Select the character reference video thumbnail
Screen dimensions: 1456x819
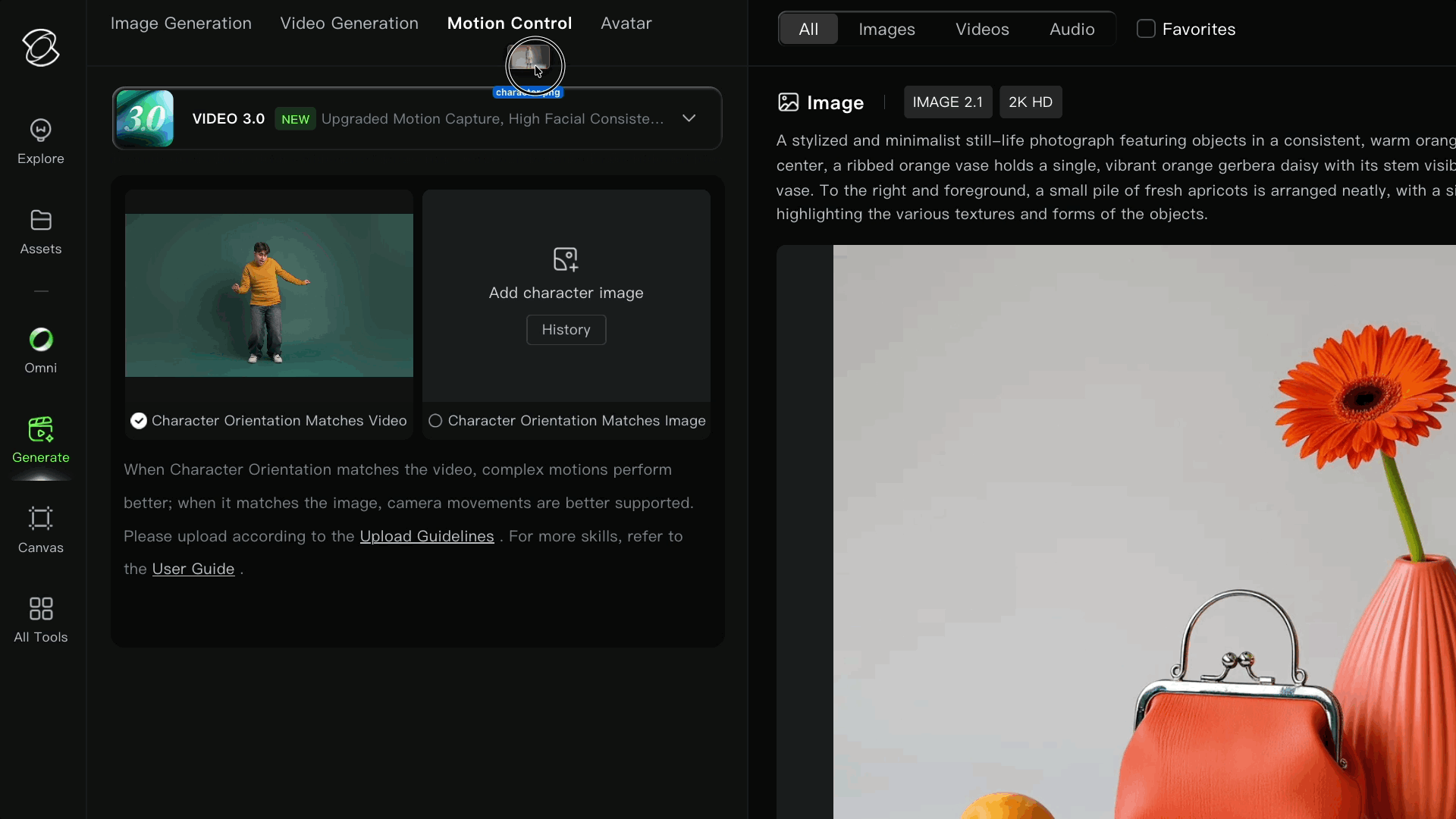(x=268, y=295)
